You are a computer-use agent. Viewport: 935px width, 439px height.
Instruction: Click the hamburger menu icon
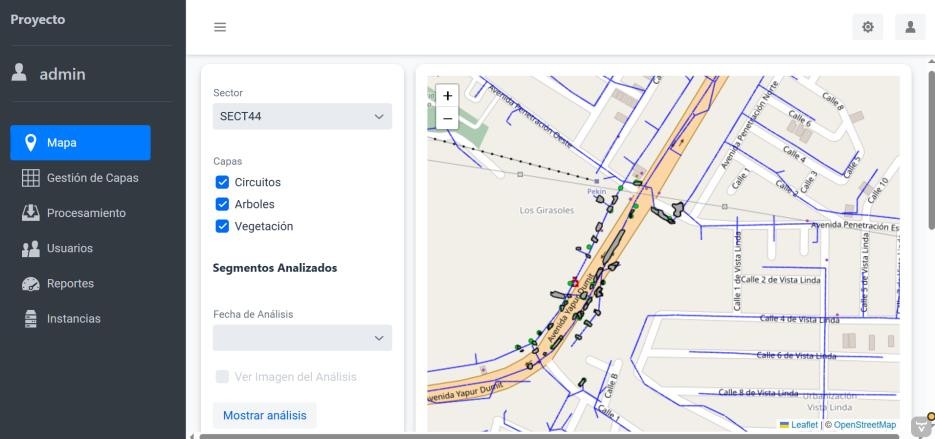click(220, 28)
